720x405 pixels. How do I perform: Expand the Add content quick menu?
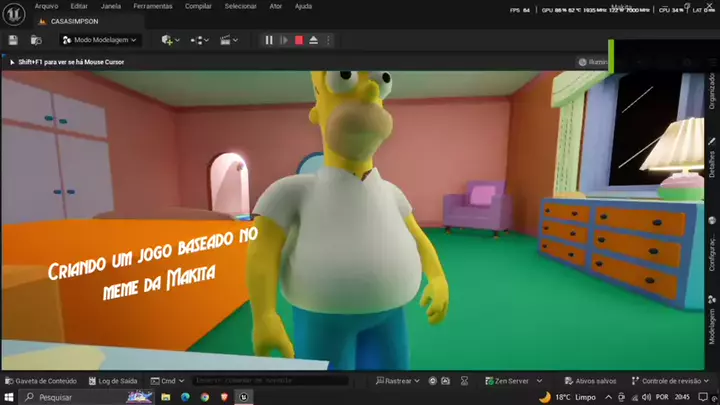170,40
